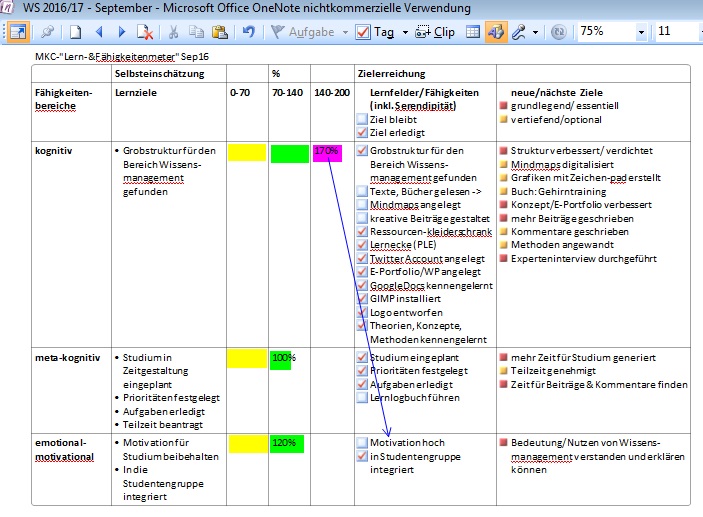Click the red tag next to 'grundlegend/ essentiell'
Image resolution: width=703 pixels, height=517 pixels.
click(x=503, y=106)
